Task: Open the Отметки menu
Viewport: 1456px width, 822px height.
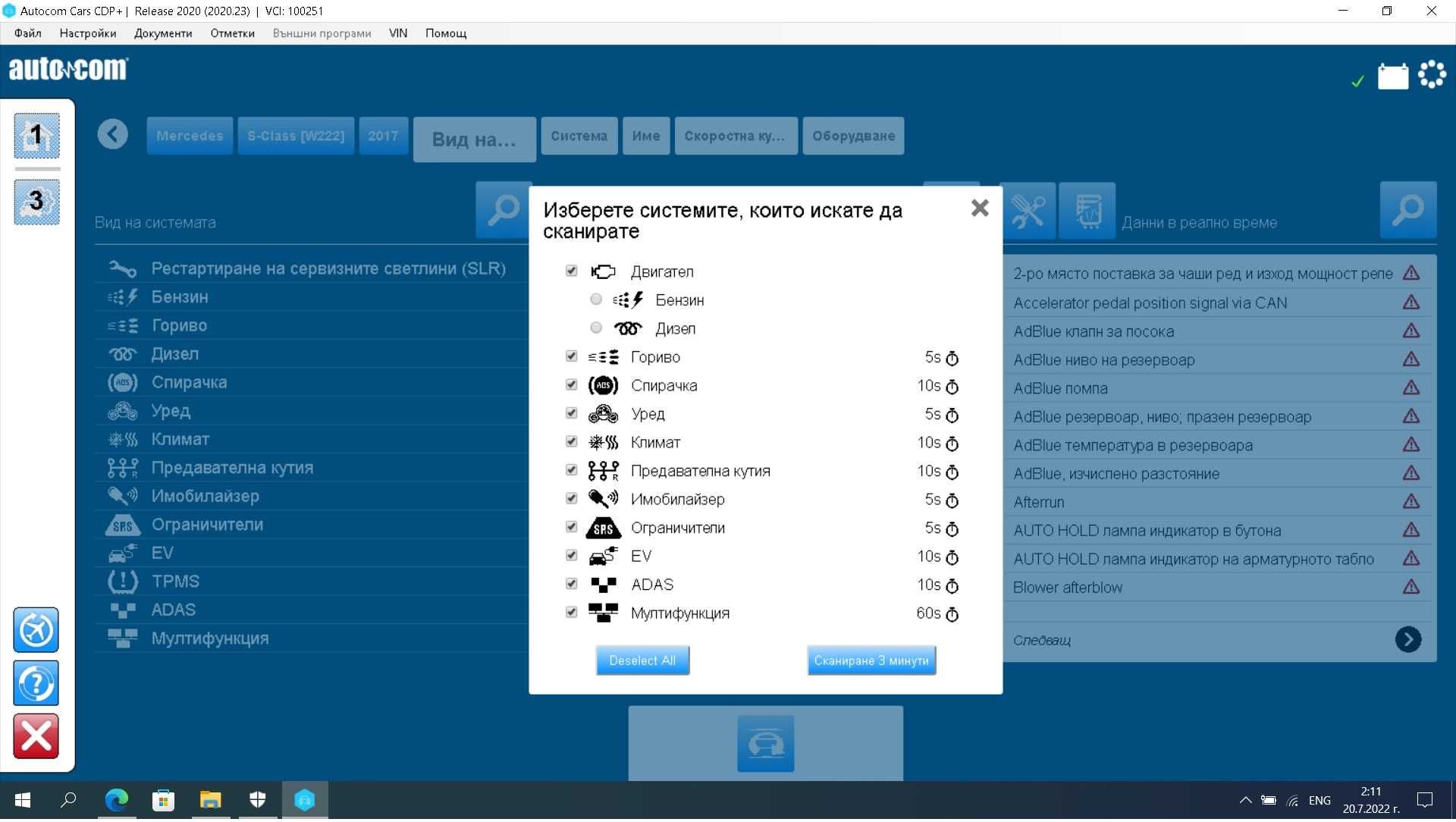Action: 232,33
